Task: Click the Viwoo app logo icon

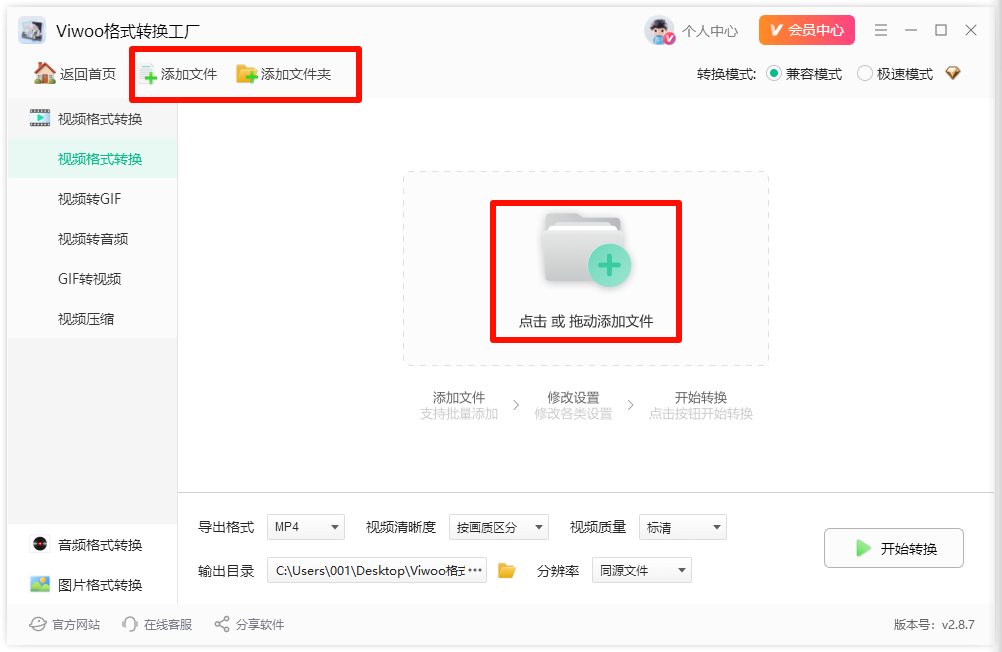Action: (x=32, y=30)
